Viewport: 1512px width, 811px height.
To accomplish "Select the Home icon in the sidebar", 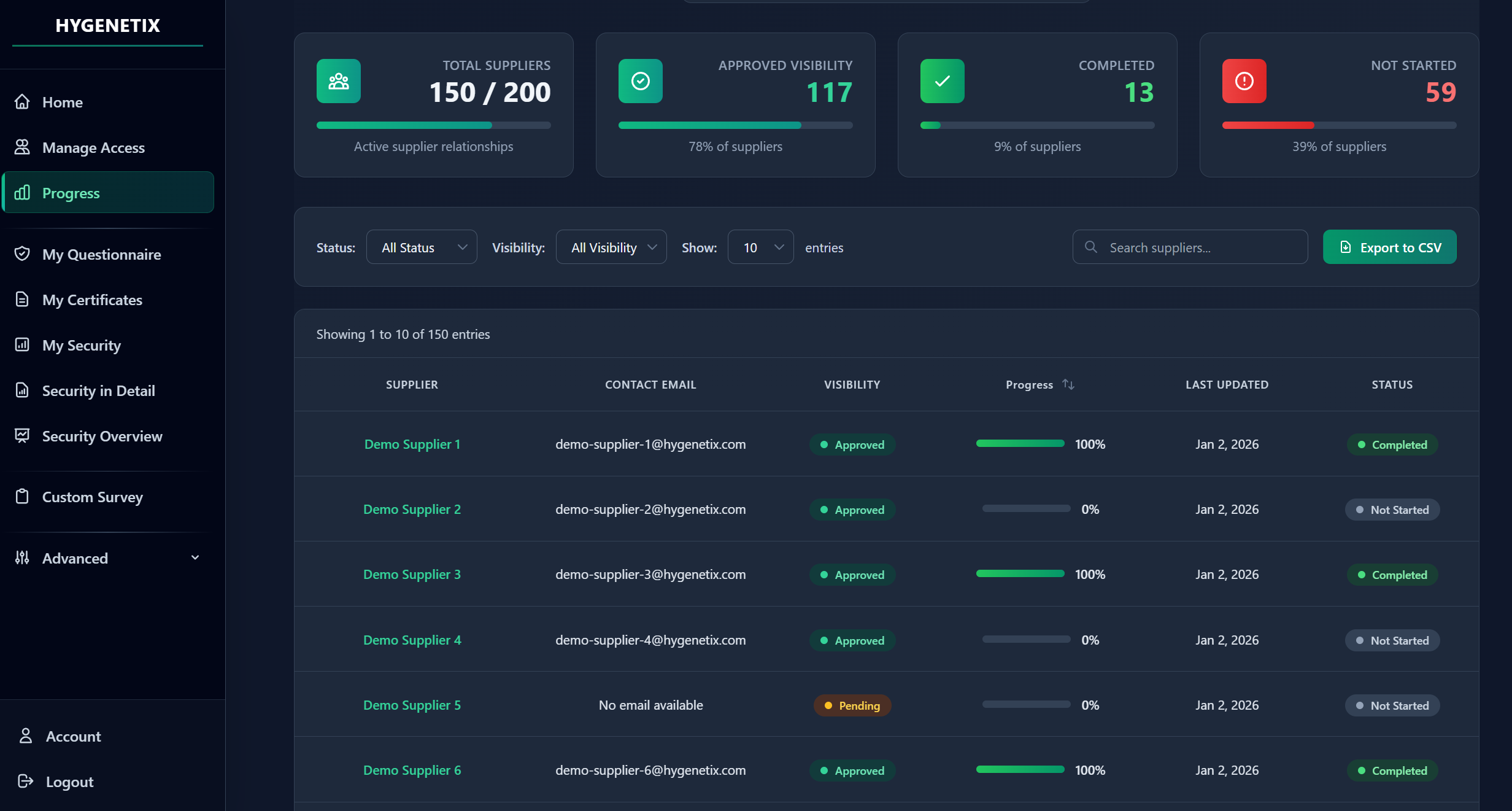I will point(22,102).
